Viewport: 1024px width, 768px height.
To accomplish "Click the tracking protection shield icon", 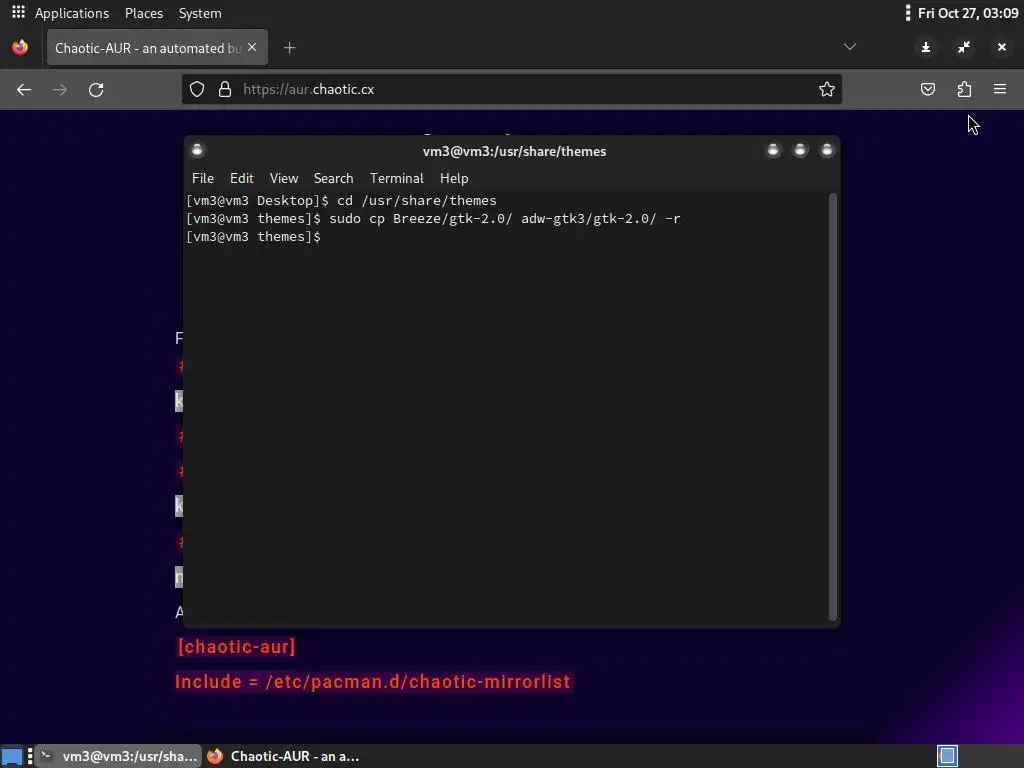I will click(x=197, y=89).
